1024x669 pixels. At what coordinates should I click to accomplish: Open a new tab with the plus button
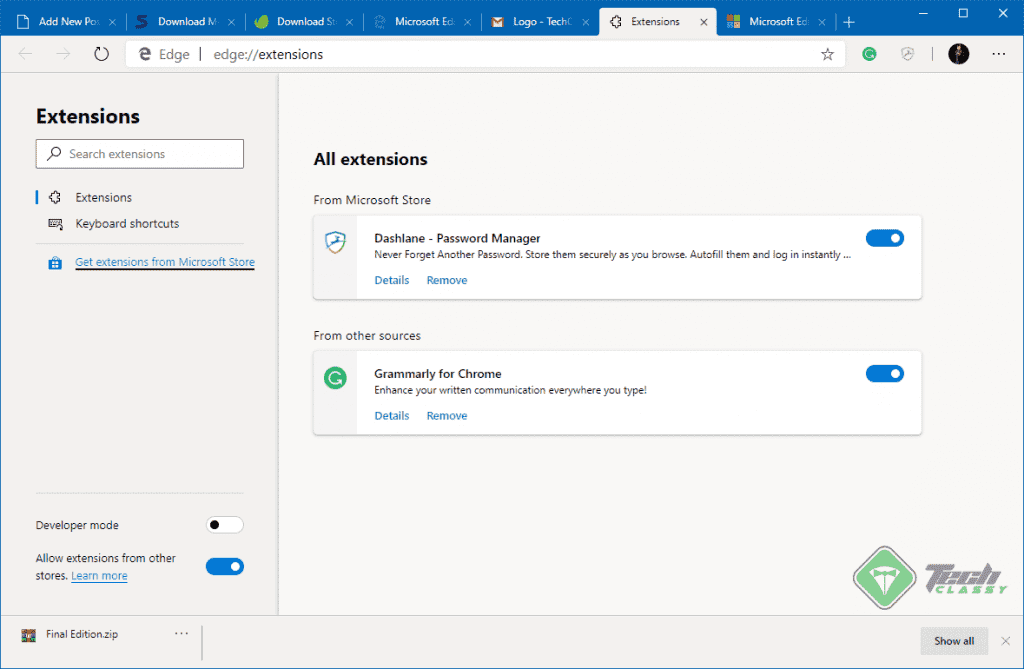849,21
